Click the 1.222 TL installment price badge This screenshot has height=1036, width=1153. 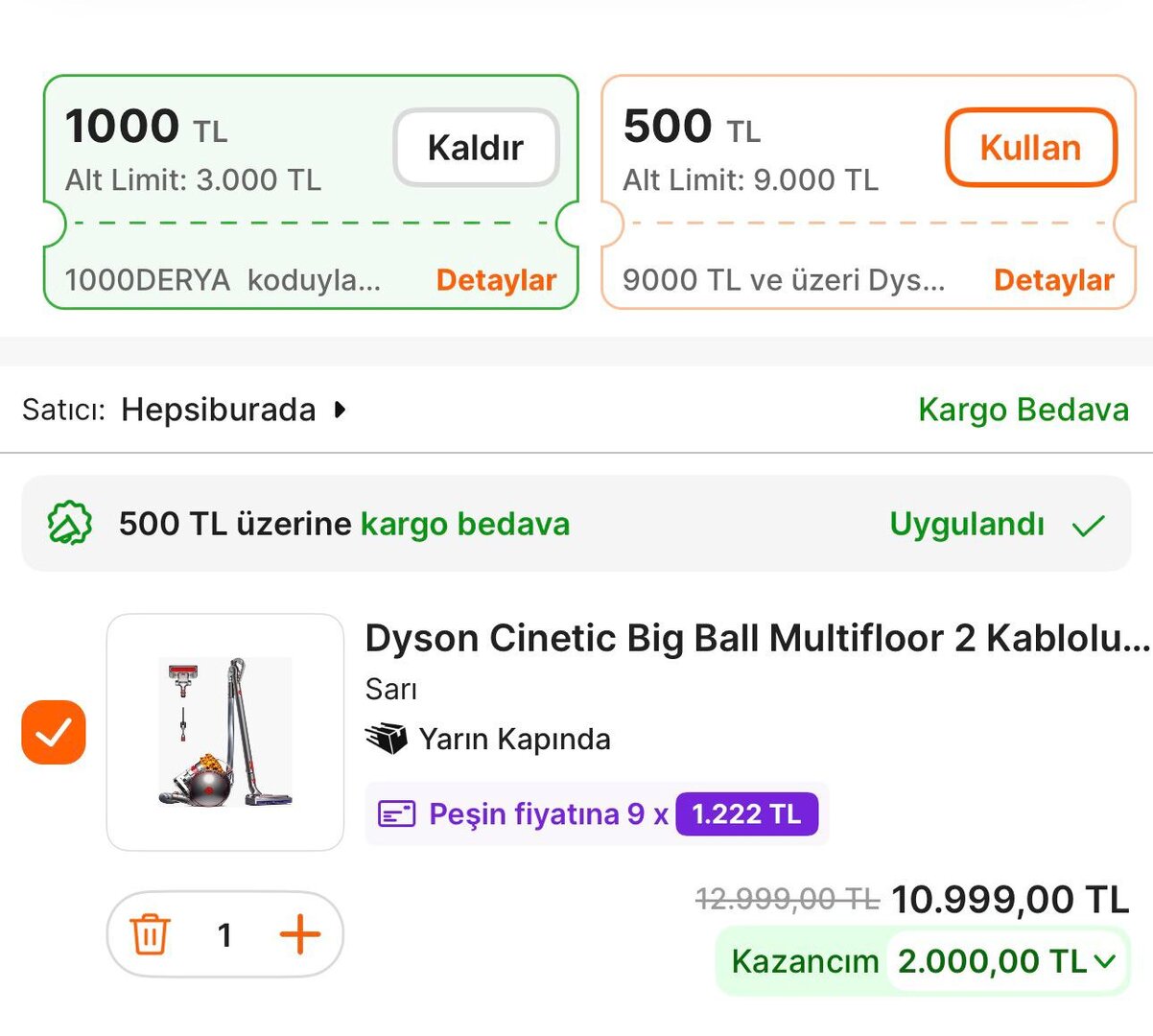tap(746, 814)
